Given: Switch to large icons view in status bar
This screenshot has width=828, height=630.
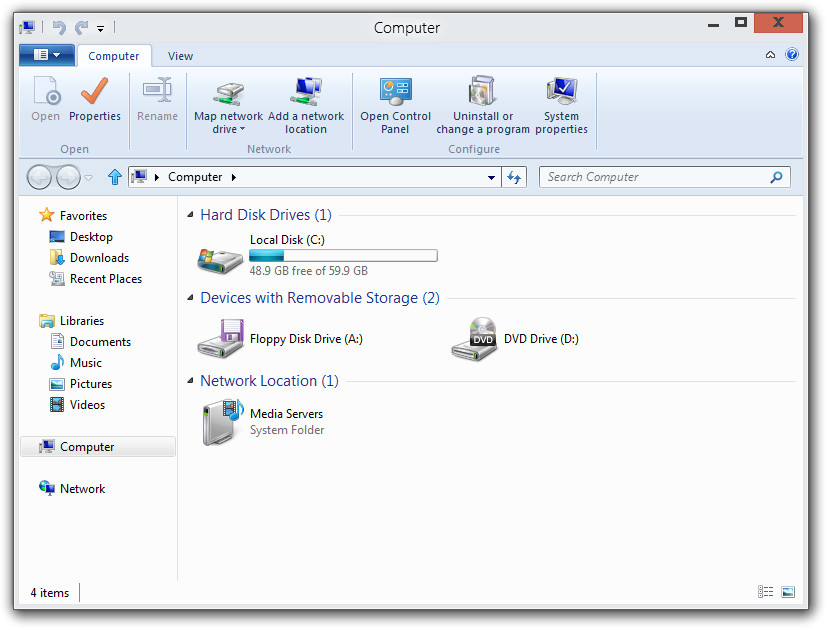Looking at the screenshot, I should (x=788, y=592).
